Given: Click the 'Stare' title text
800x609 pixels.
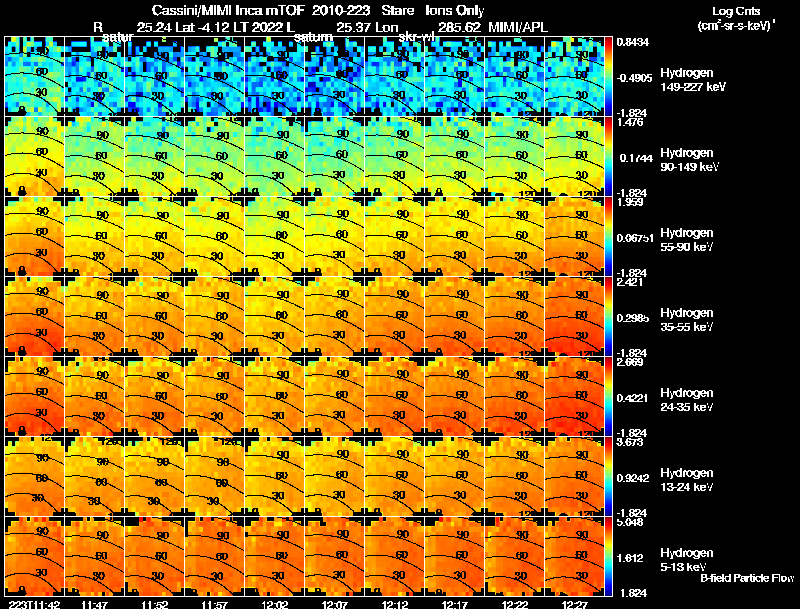Looking at the screenshot, I should coord(397,11).
